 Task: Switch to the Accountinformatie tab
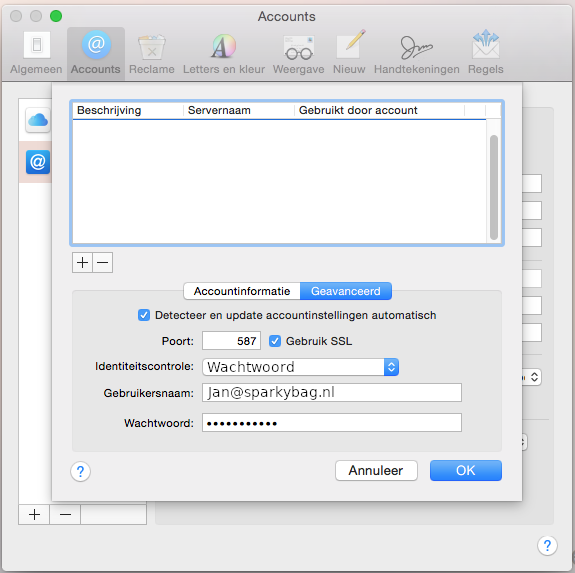tap(242, 291)
